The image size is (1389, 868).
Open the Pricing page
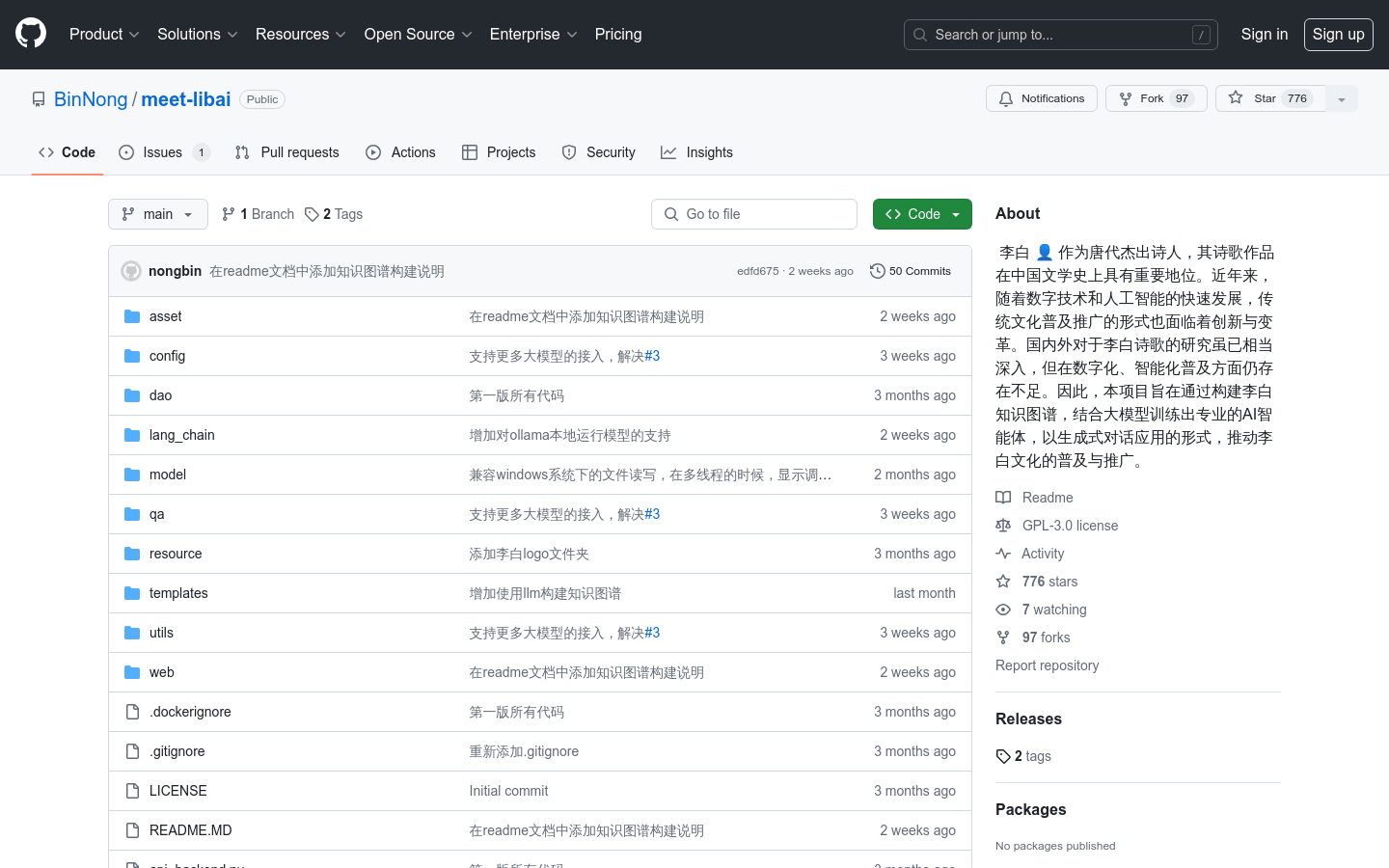[x=618, y=35]
